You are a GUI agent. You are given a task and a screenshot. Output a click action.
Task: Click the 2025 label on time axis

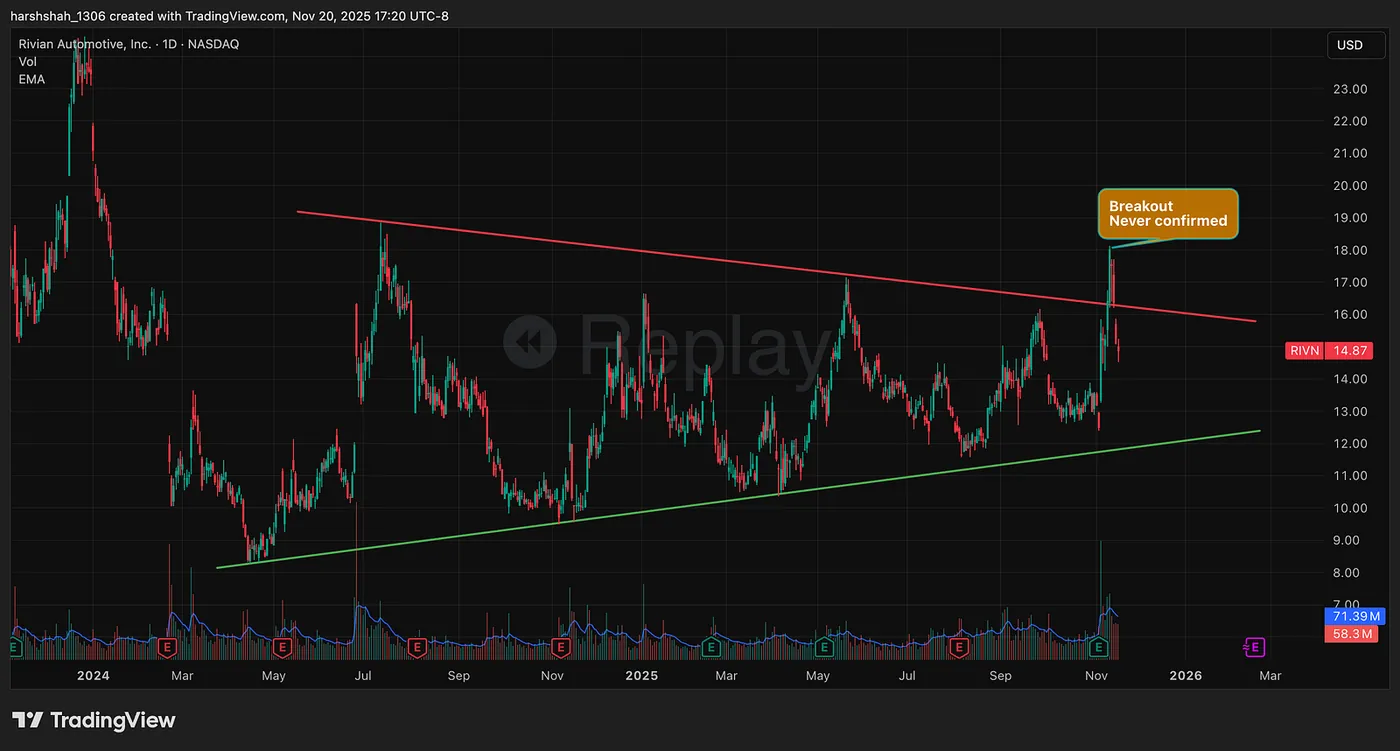point(641,676)
